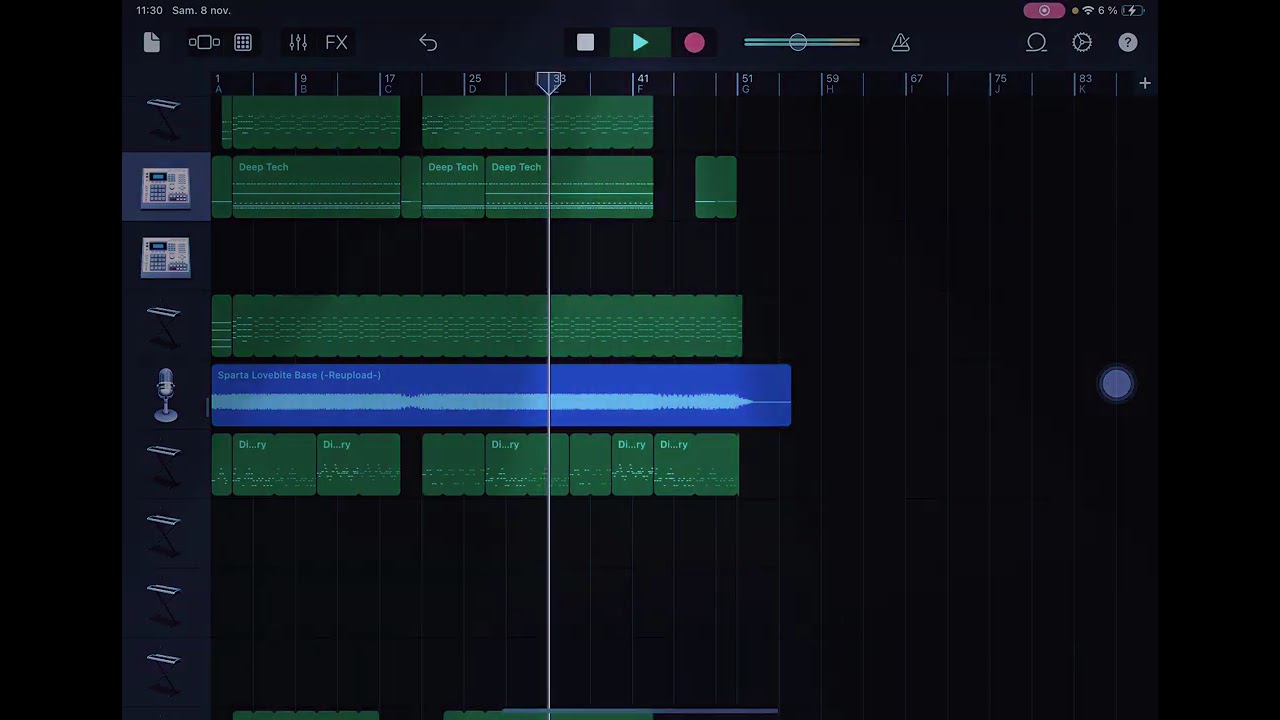Jump to bar 41 section F on ruler
Viewport: 1280px width, 720px height.
[x=642, y=83]
